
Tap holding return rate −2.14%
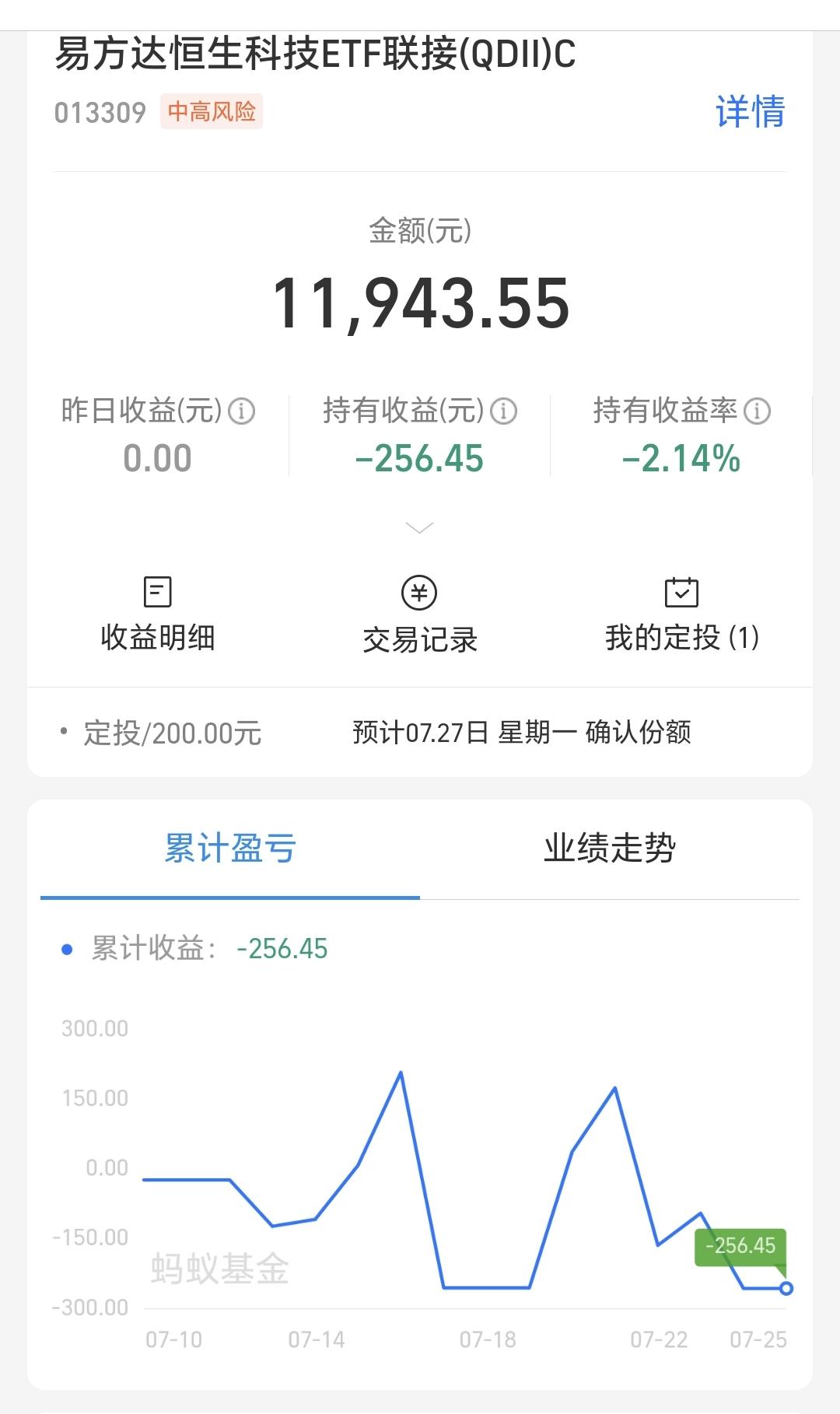point(681,458)
